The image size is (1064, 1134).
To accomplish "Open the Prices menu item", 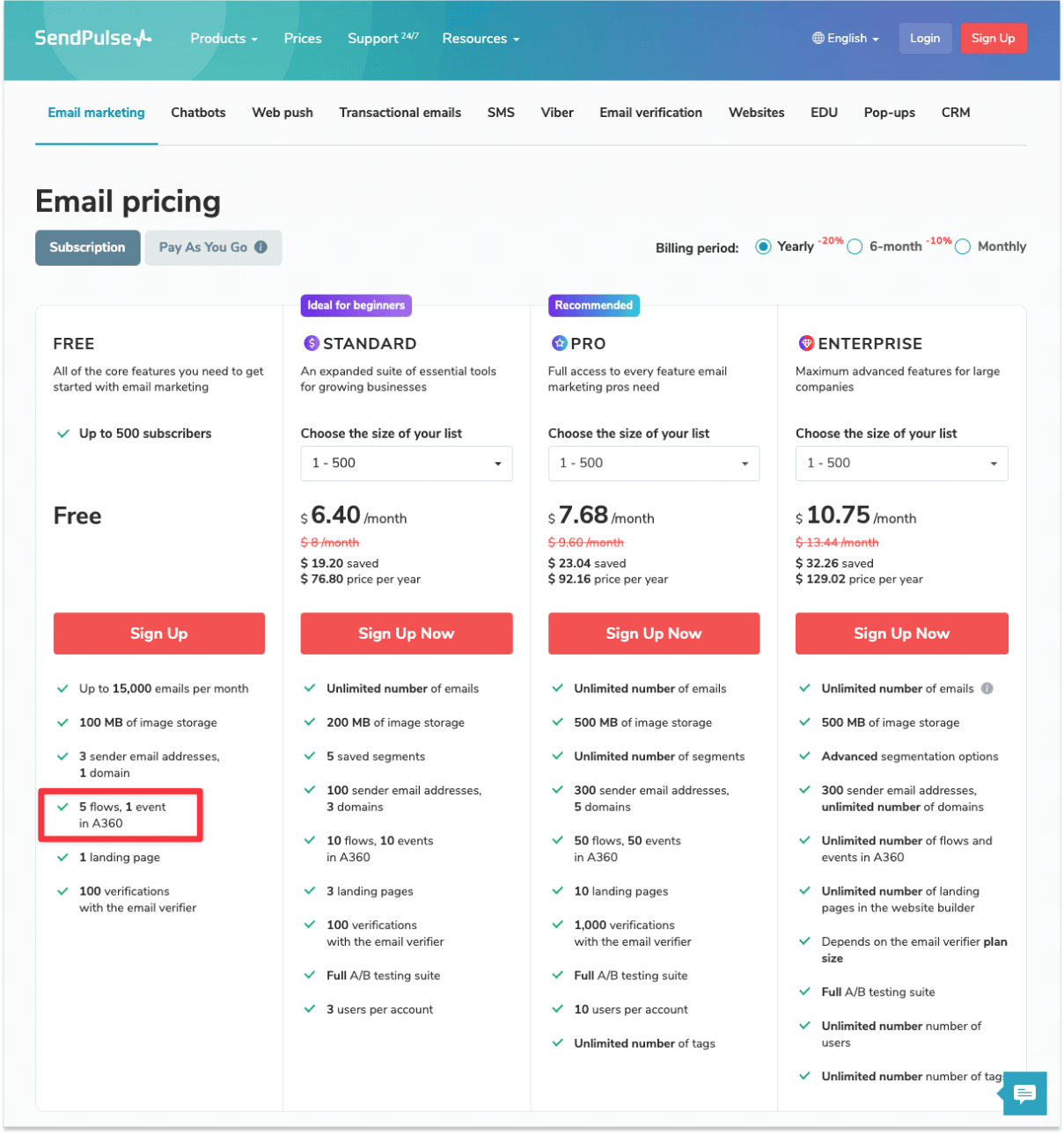I will tap(303, 38).
